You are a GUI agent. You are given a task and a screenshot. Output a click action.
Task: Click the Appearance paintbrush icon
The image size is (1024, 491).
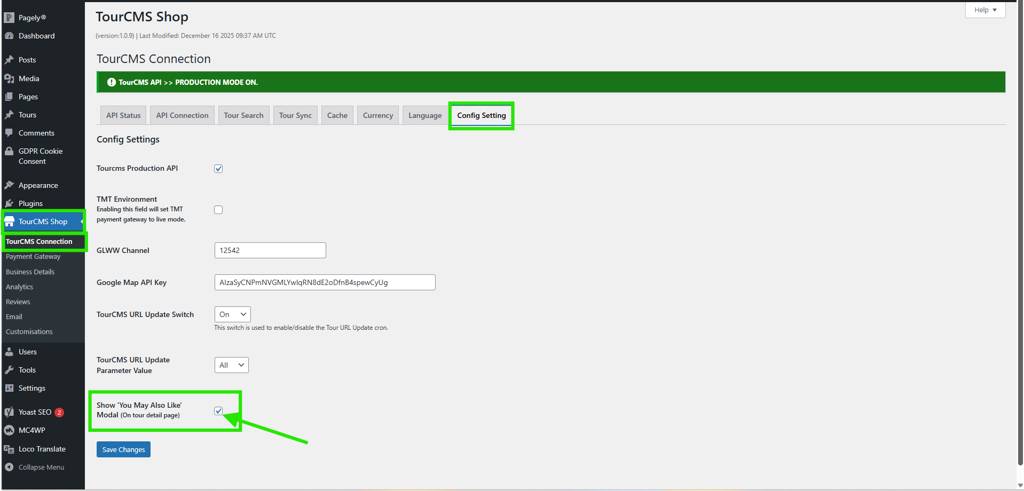[9, 185]
